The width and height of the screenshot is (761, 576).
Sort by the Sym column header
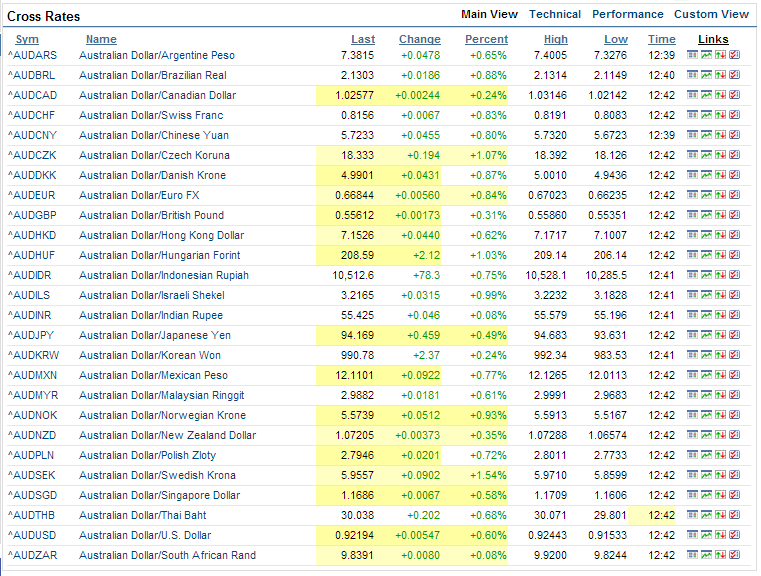27,39
